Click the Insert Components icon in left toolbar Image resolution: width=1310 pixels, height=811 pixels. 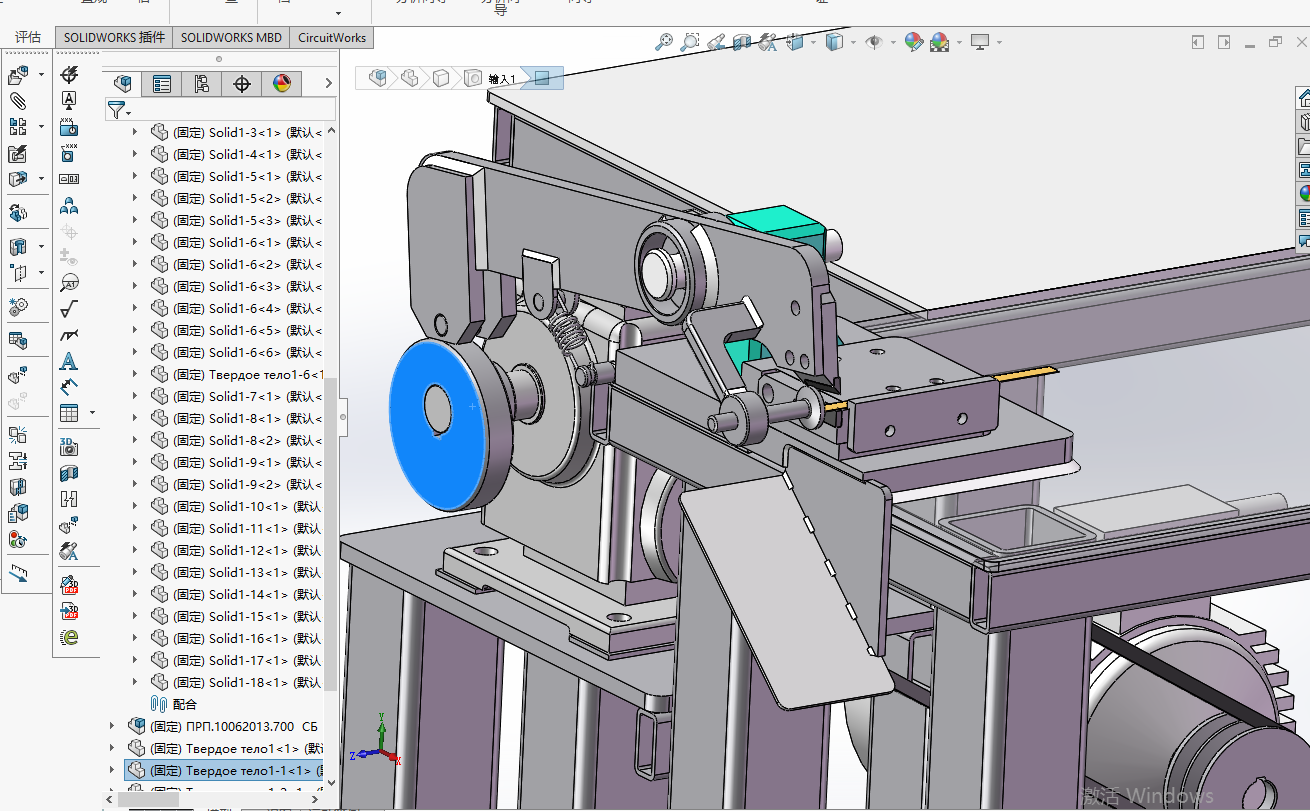coord(18,75)
